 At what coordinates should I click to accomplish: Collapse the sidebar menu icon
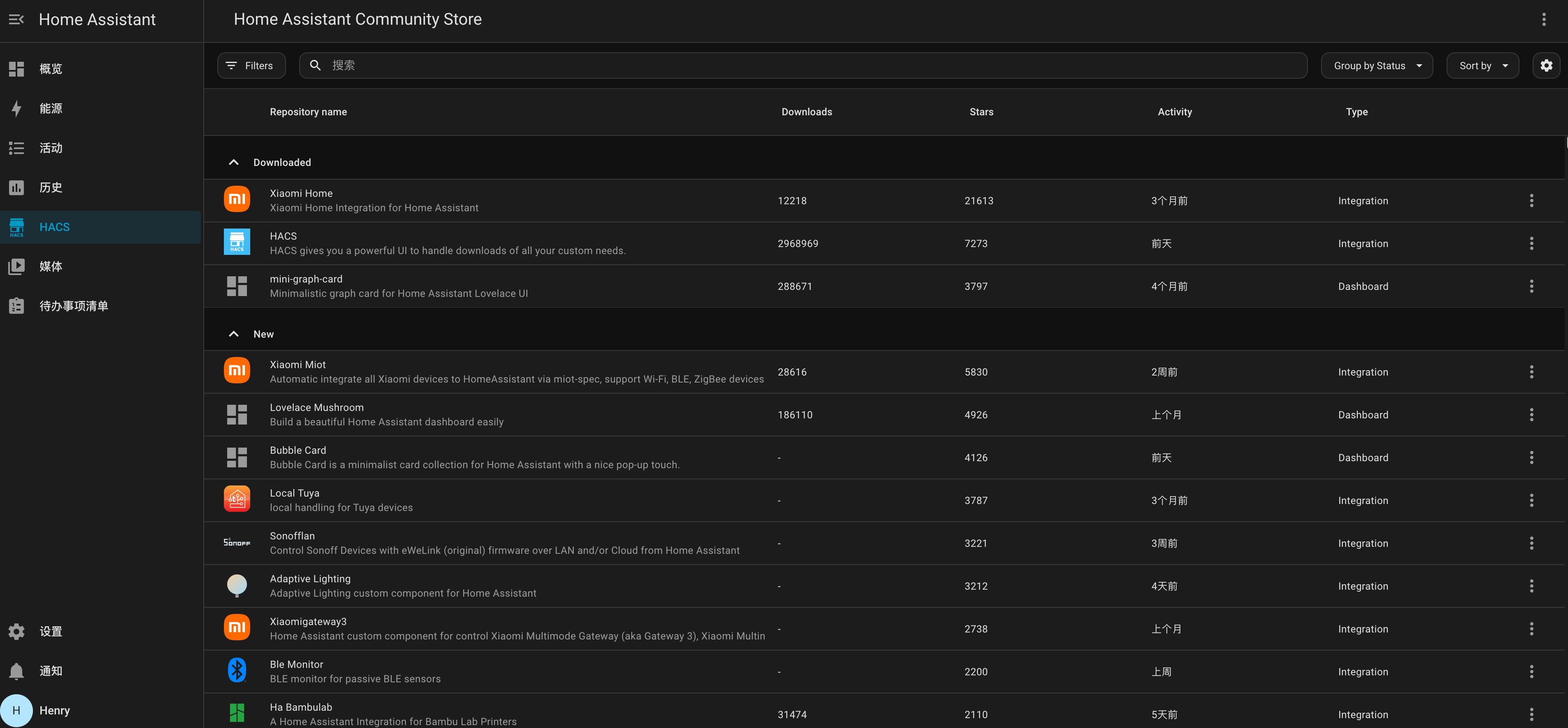(x=16, y=19)
